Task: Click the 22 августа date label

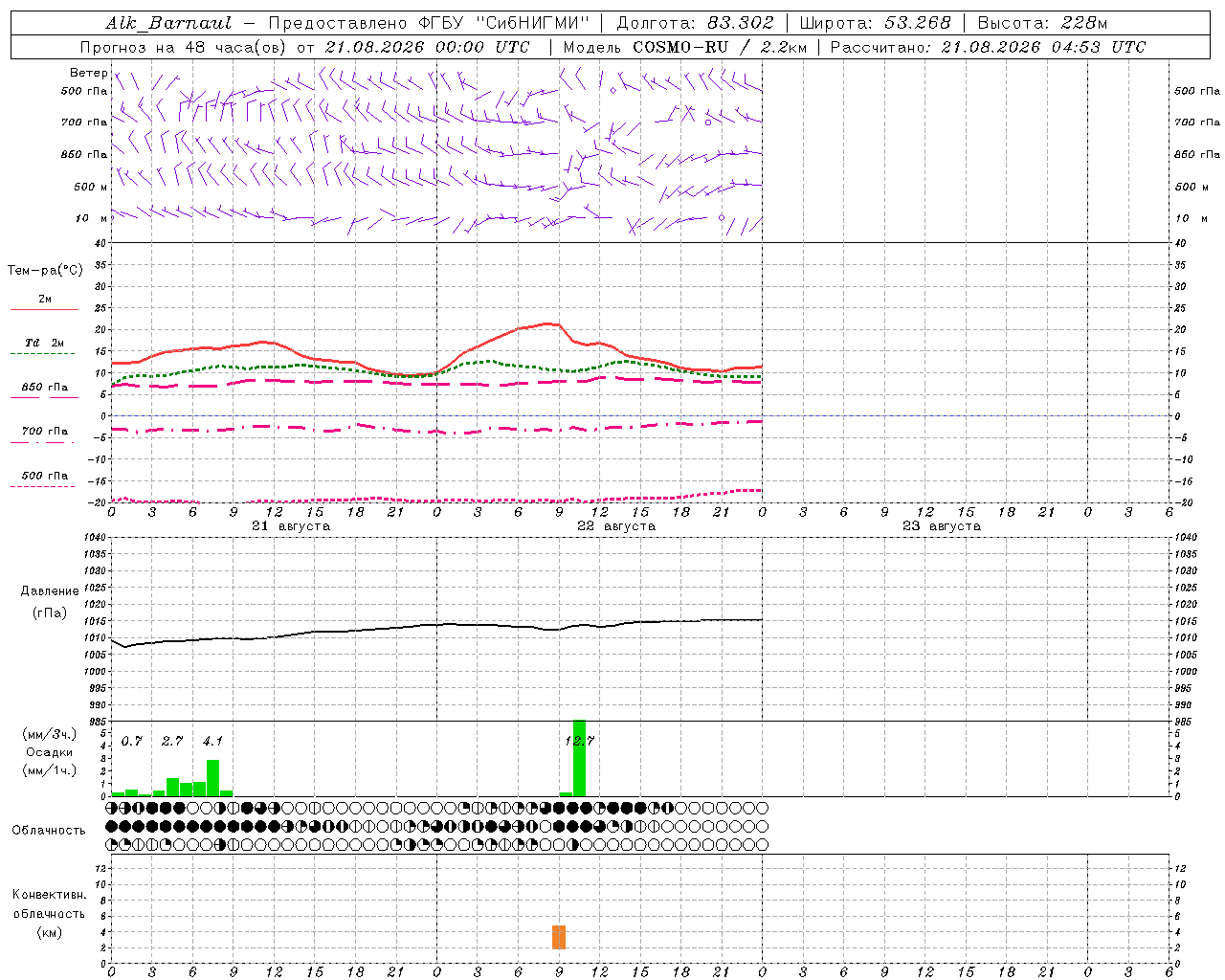Action: point(615,526)
